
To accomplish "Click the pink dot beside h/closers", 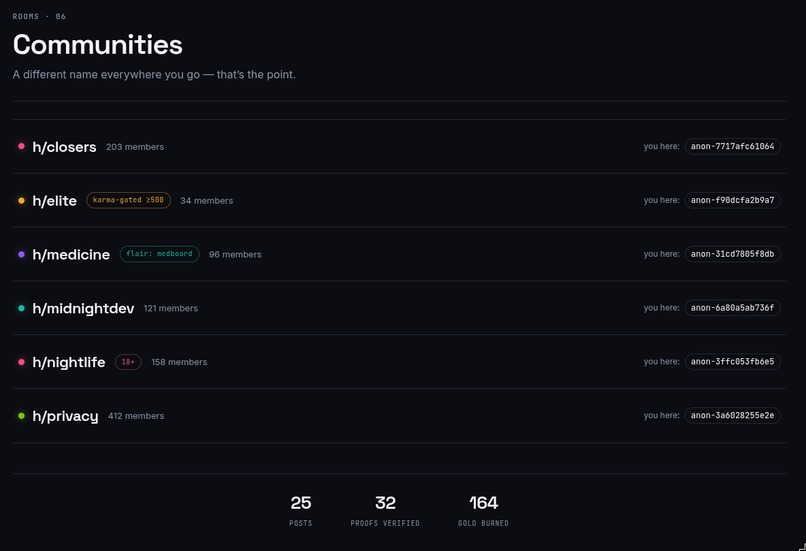I will (22, 146).
